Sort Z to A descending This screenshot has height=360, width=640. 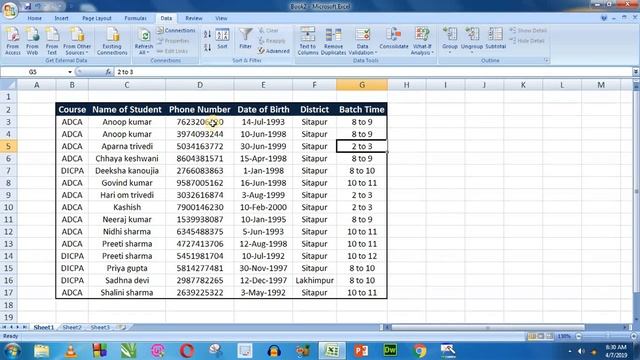tap(207, 47)
